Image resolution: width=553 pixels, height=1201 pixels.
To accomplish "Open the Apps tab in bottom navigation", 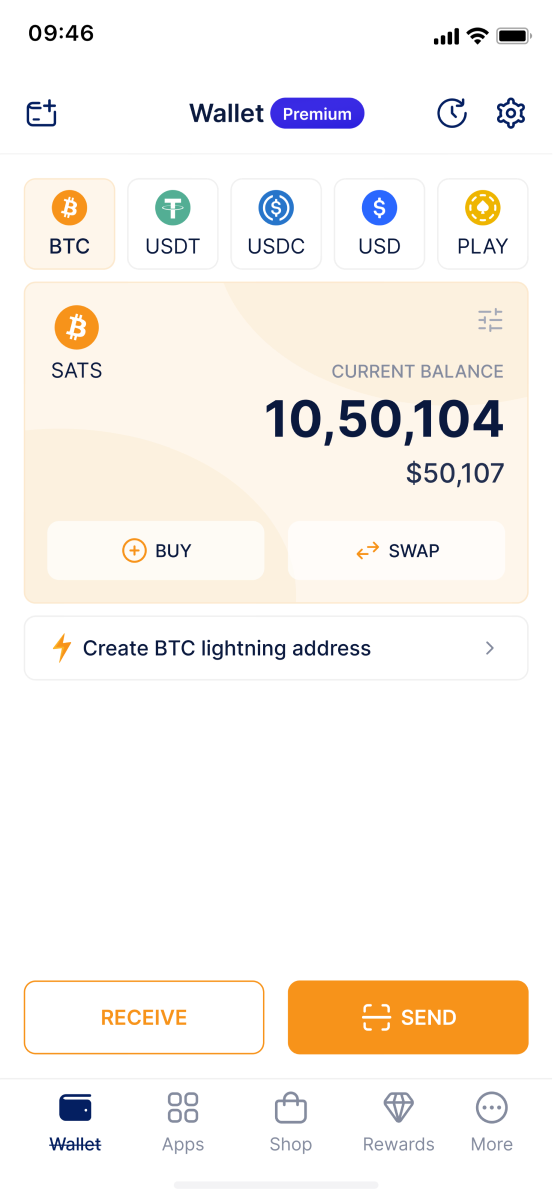I will click(x=183, y=1121).
